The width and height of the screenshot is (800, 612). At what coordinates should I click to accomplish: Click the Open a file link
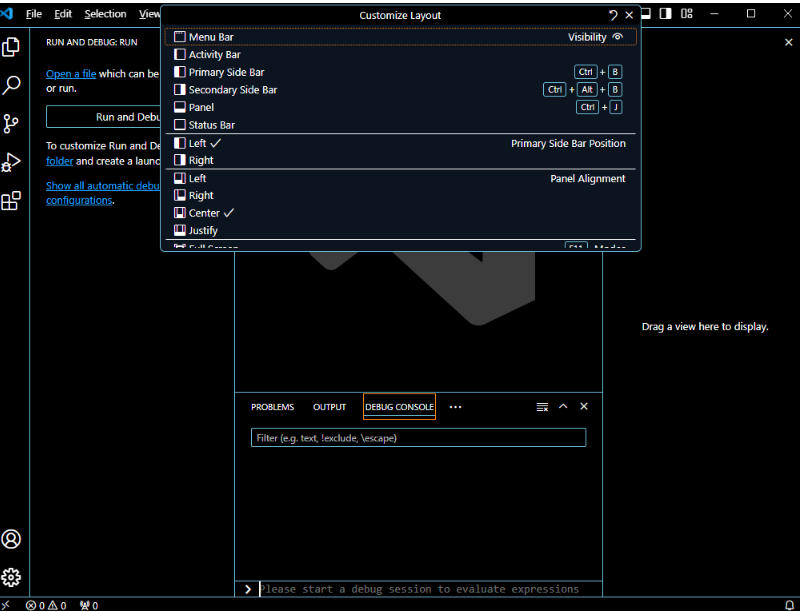point(70,73)
